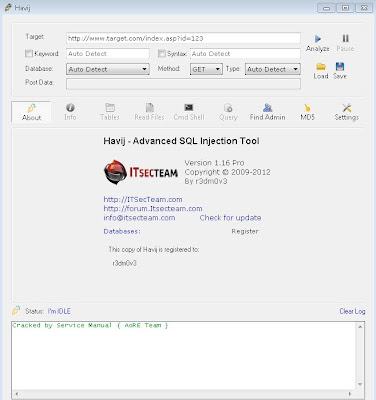This screenshot has height=400, width=376.
Task: Click the ITSecTeam logo image
Action: [141, 172]
